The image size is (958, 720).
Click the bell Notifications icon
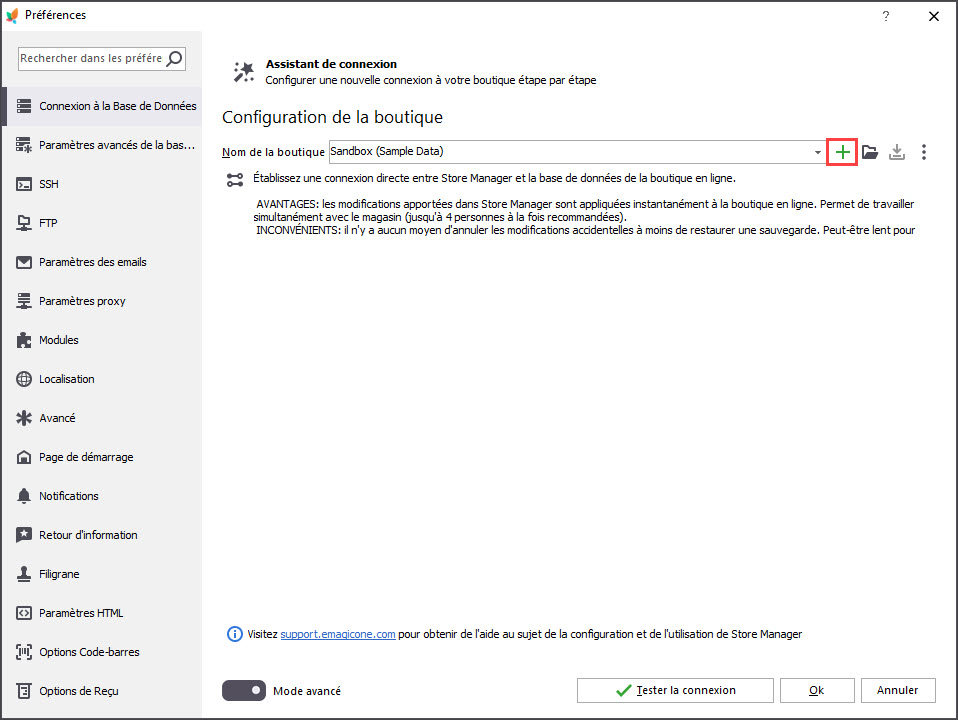[x=24, y=496]
